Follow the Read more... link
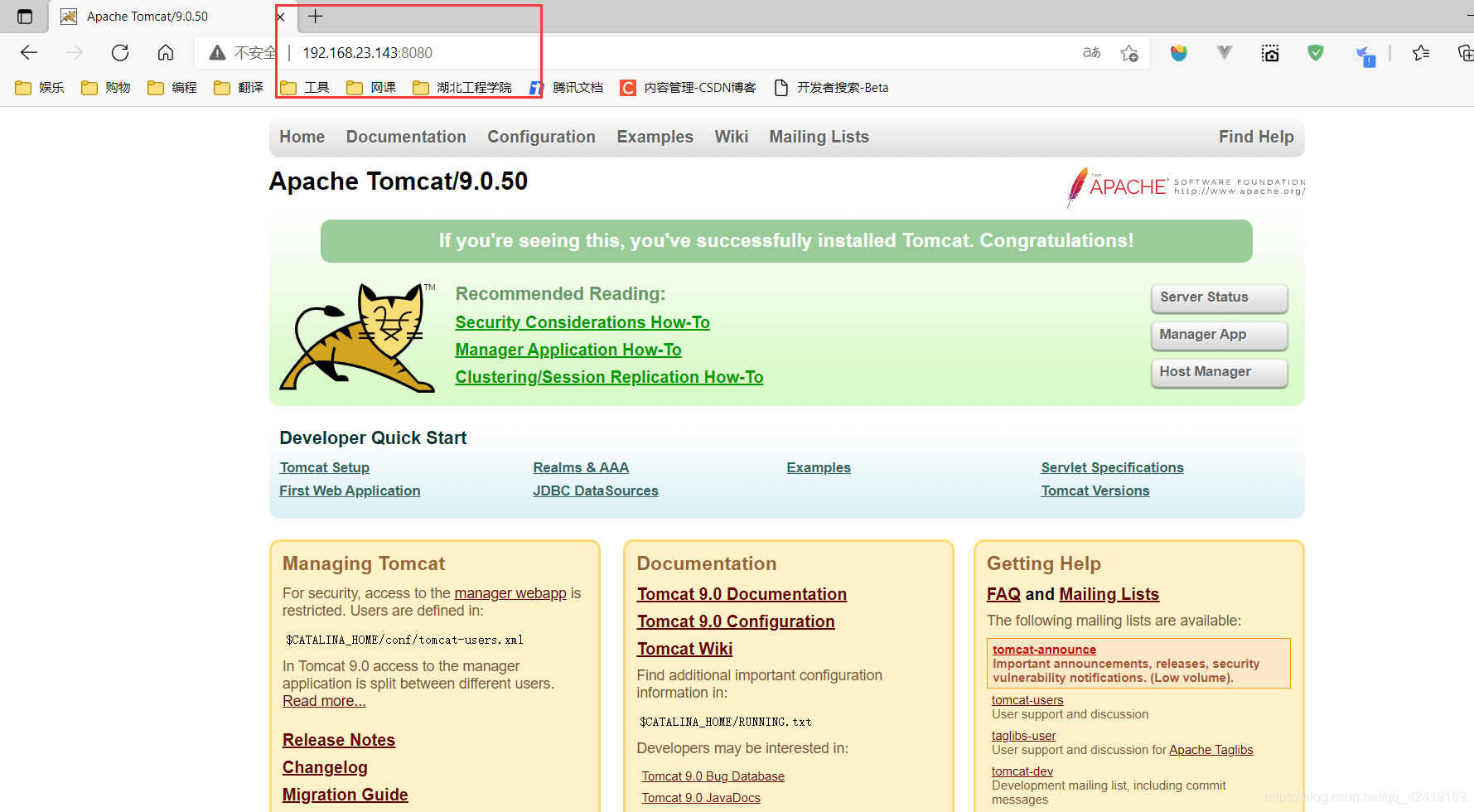This screenshot has height=812, width=1474. pyautogui.click(x=324, y=701)
